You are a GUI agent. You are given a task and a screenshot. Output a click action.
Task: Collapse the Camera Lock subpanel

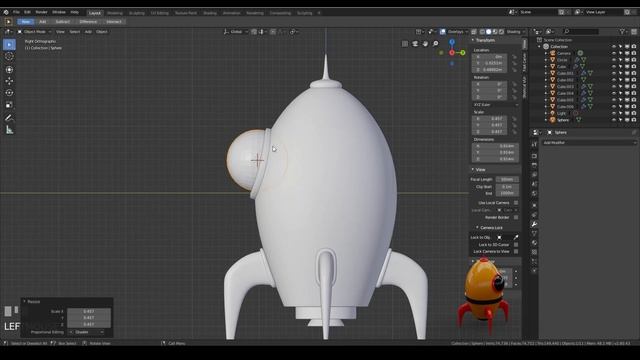[x=477, y=227]
